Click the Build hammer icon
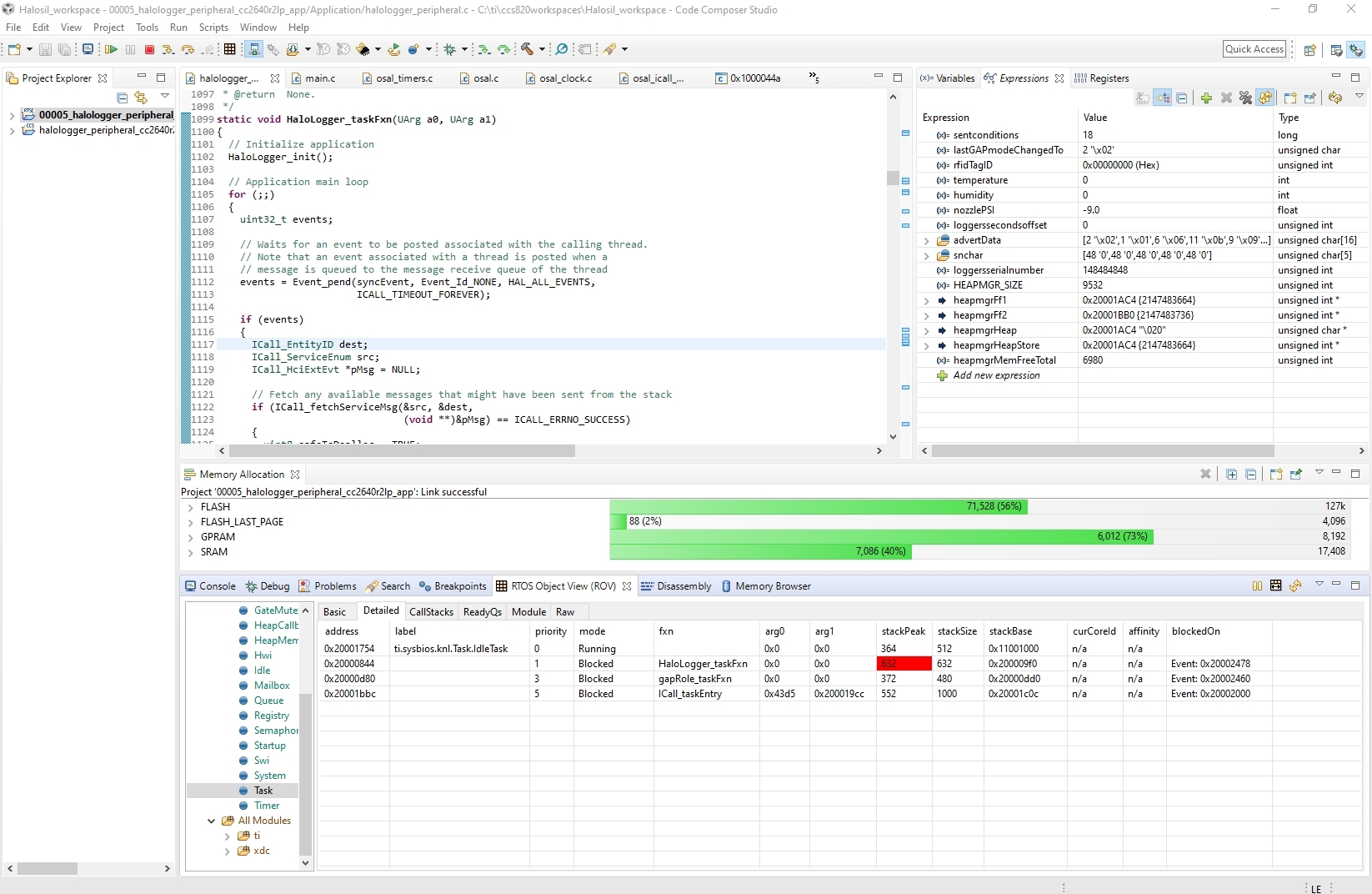Image resolution: width=1372 pixels, height=894 pixels. (527, 50)
